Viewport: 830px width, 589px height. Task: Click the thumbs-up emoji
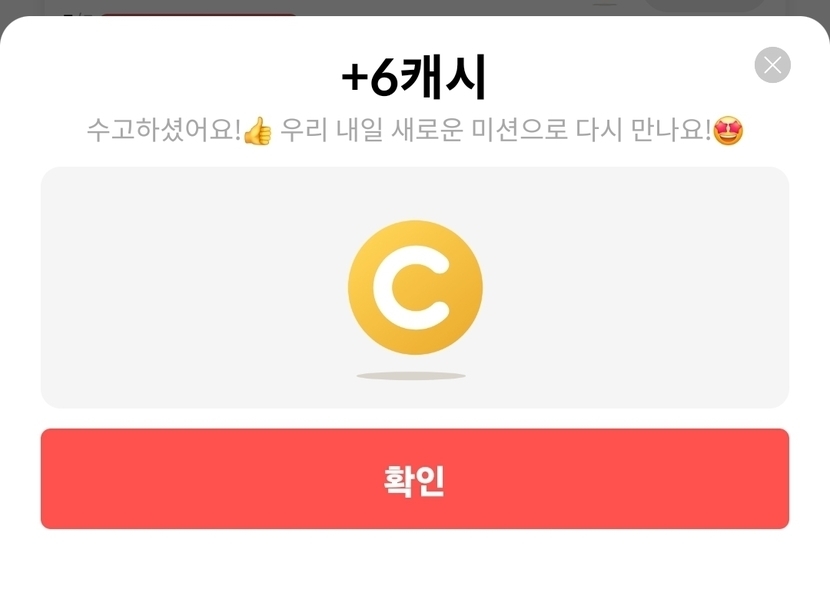click(x=258, y=131)
